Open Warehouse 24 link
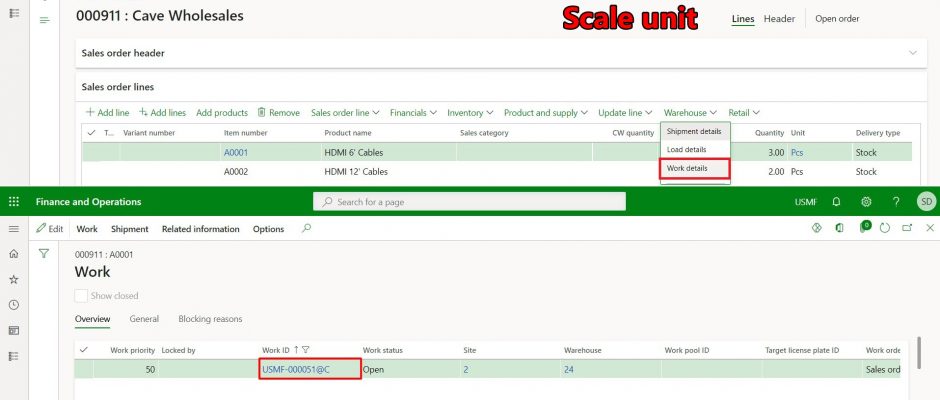This screenshot has height=400, width=940. point(568,369)
